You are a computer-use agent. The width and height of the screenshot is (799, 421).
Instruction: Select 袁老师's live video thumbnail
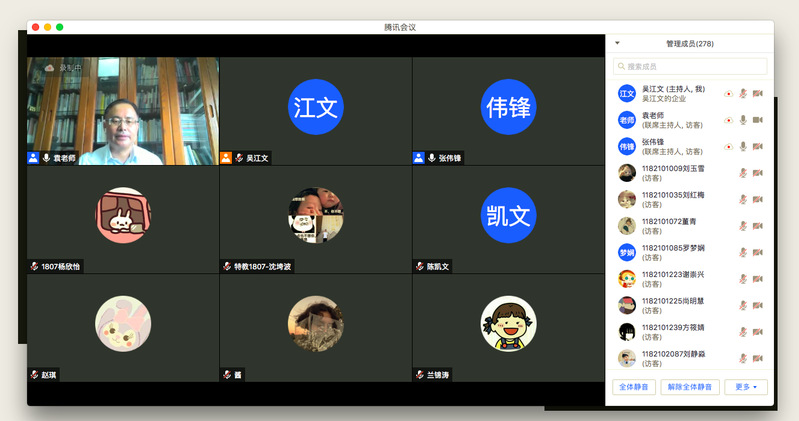(x=122, y=110)
